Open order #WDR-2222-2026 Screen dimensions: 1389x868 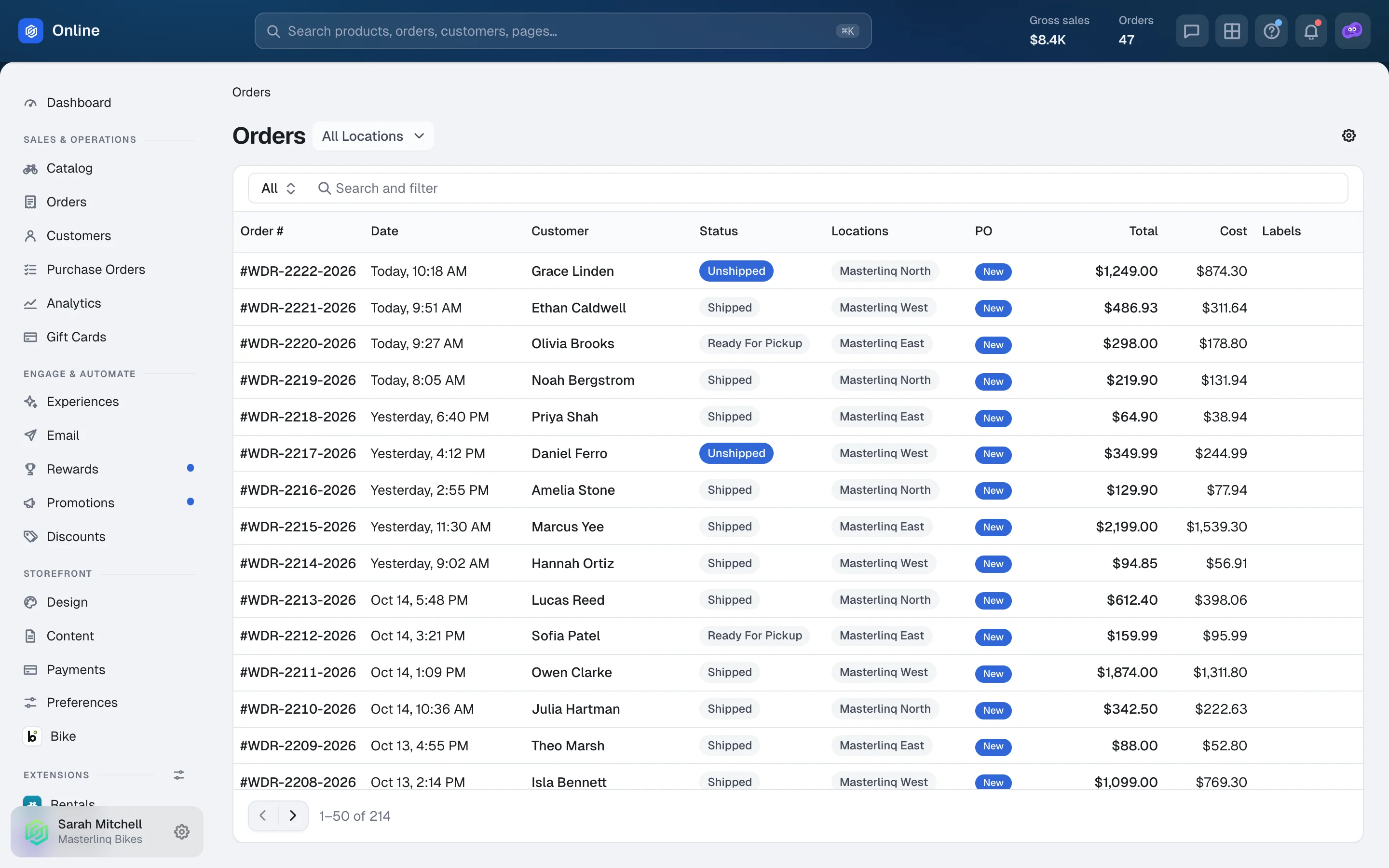[298, 271]
